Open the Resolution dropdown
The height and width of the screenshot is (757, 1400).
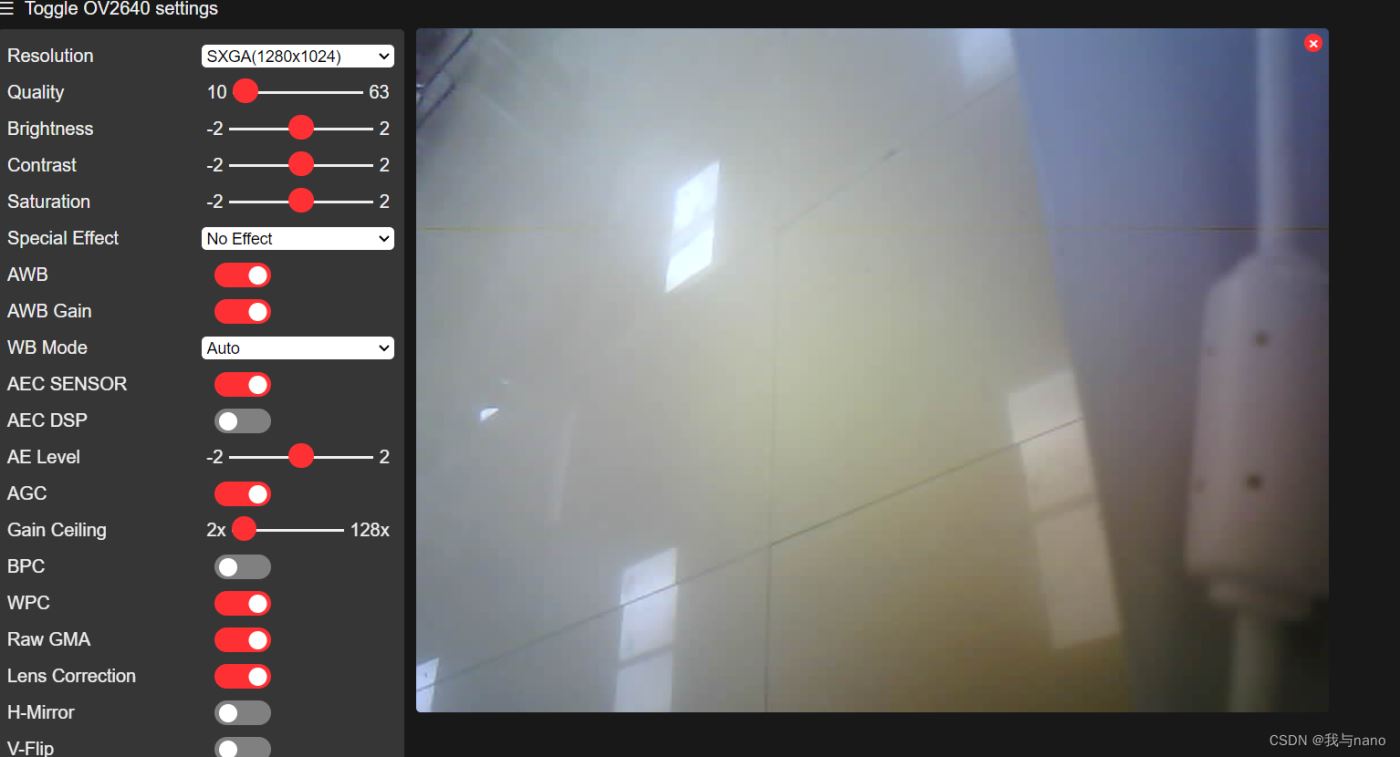297,56
